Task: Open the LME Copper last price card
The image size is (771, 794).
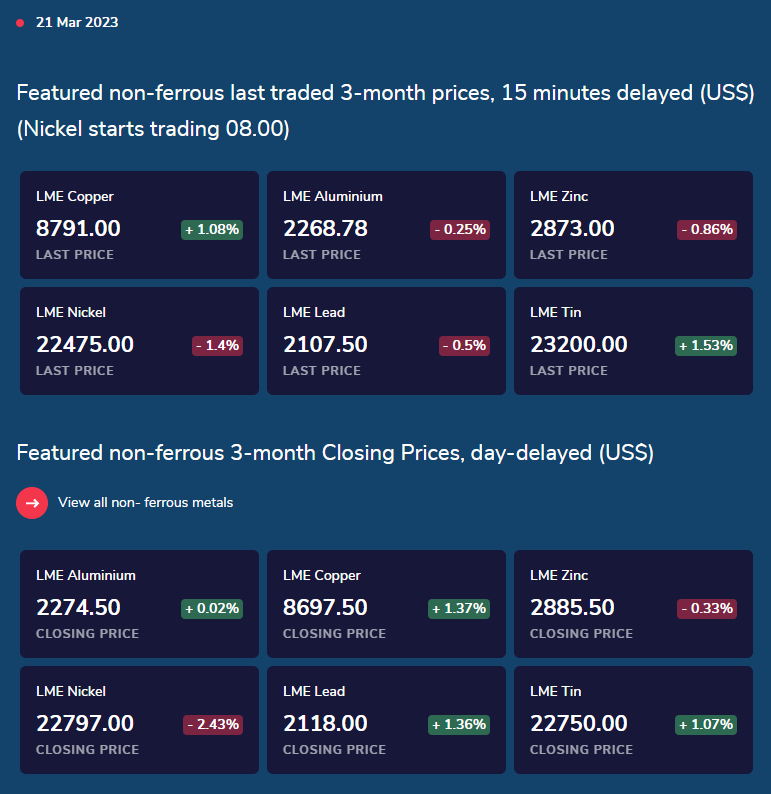Action: (x=139, y=225)
